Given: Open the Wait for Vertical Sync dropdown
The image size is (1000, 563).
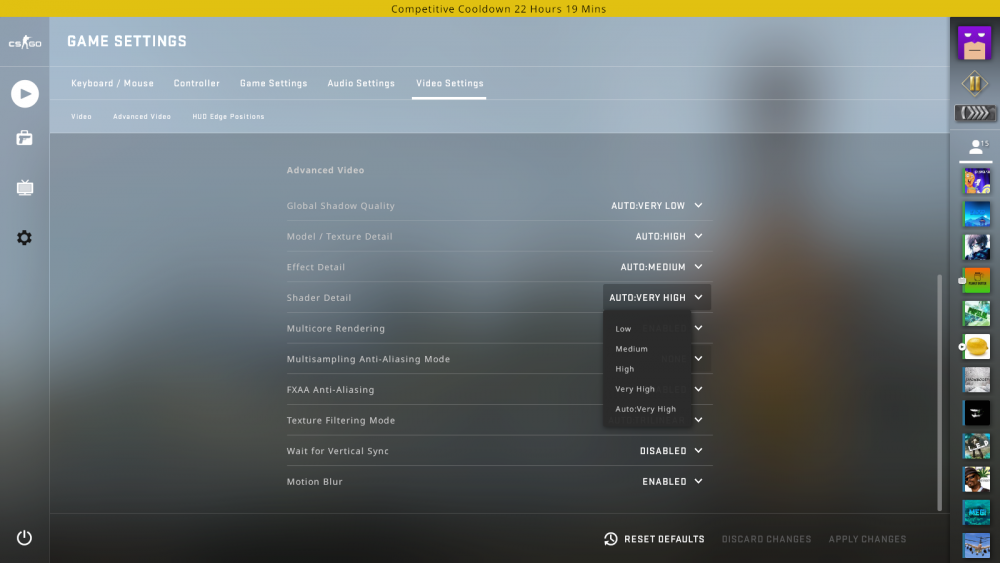Looking at the screenshot, I should 671,451.
